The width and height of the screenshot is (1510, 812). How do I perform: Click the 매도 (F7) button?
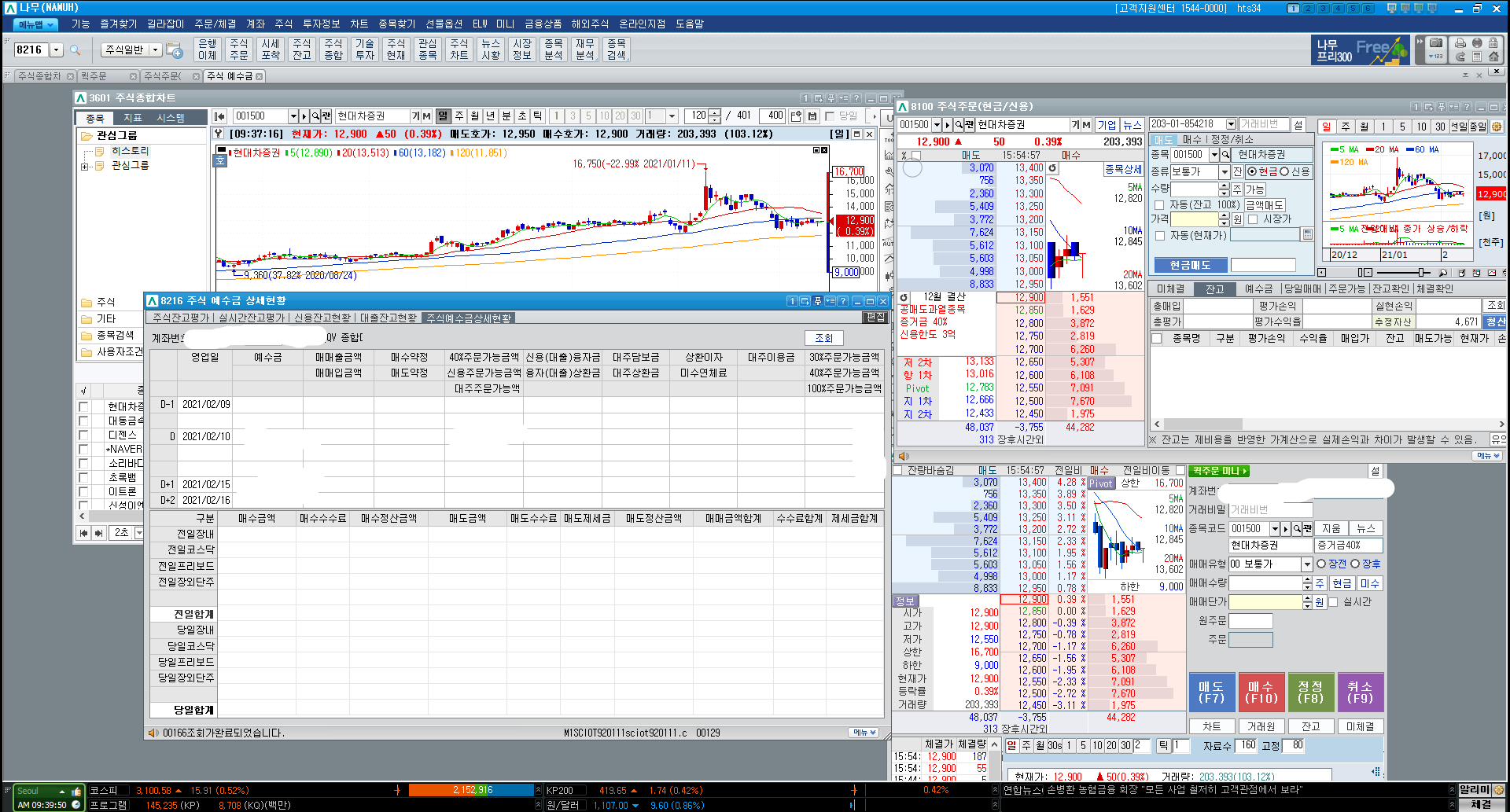(1211, 692)
